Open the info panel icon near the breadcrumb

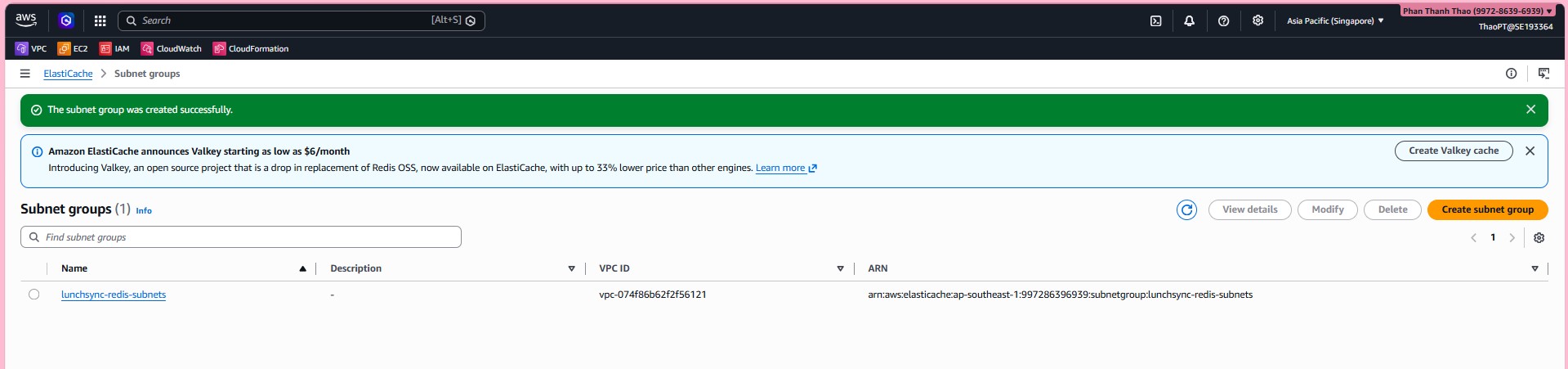tap(1511, 74)
